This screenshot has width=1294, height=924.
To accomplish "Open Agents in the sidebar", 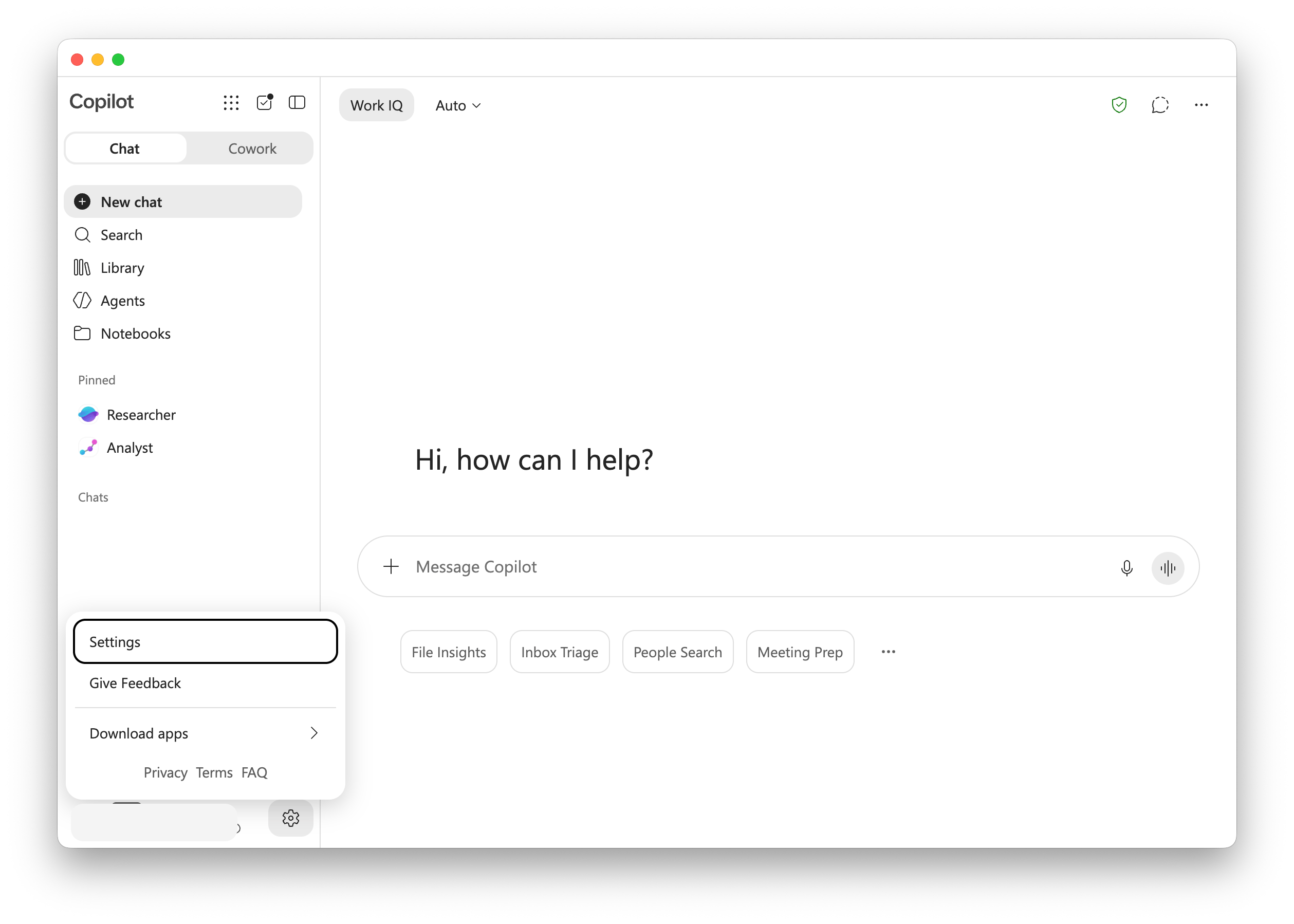I will (x=182, y=301).
